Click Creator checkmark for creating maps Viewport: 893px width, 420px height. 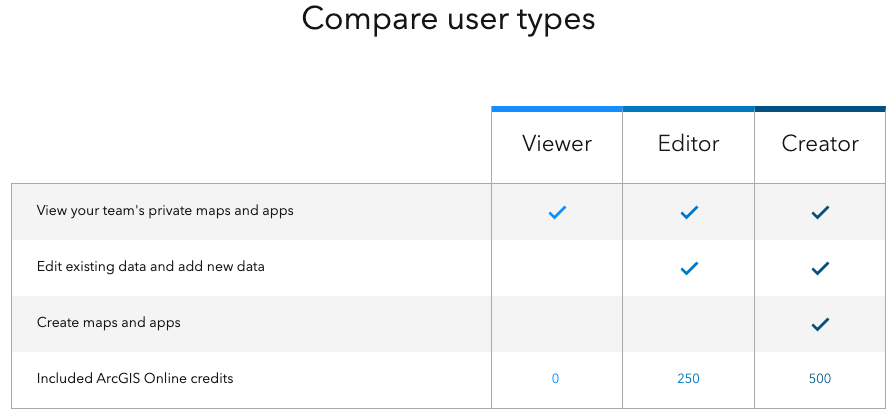(820, 324)
